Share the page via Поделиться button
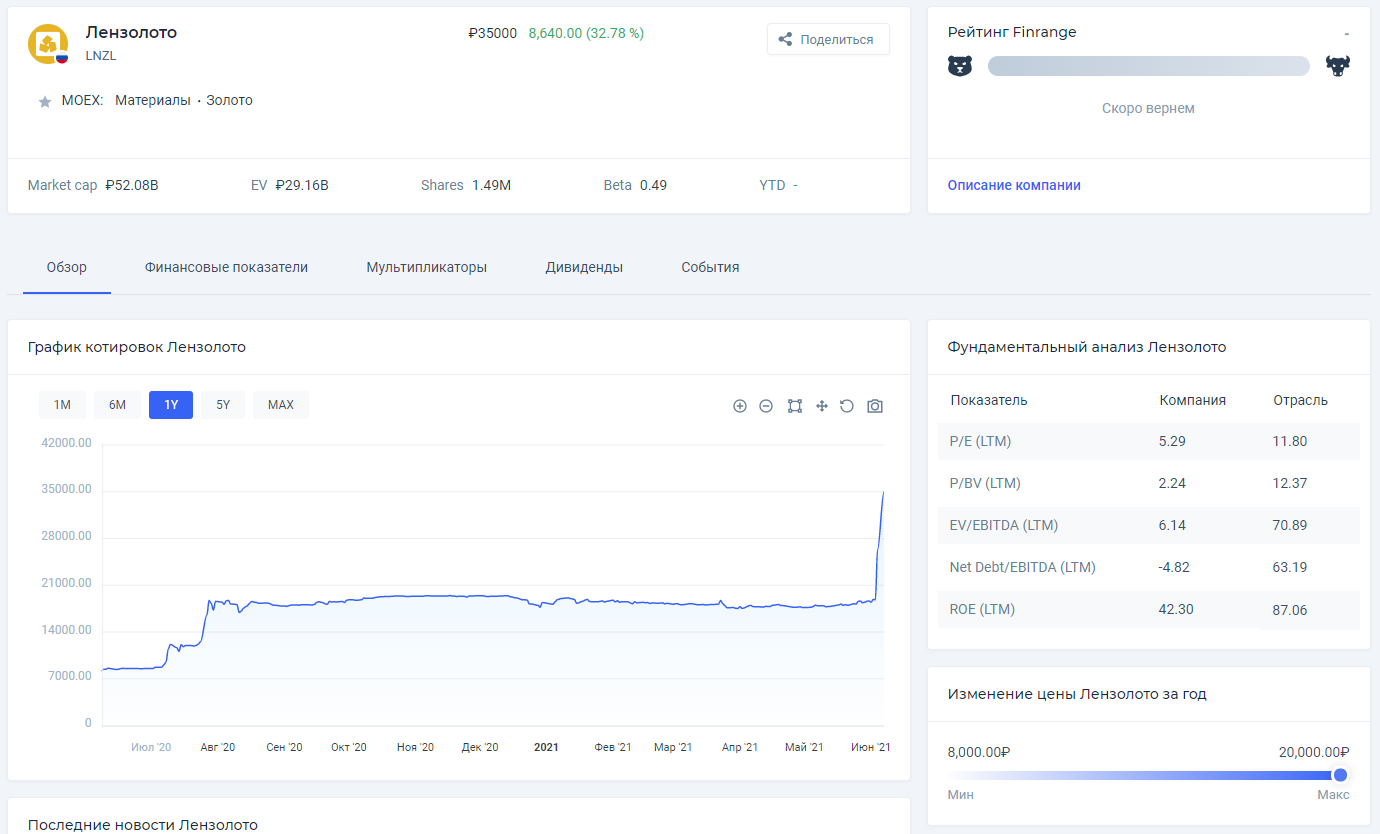 828,39
